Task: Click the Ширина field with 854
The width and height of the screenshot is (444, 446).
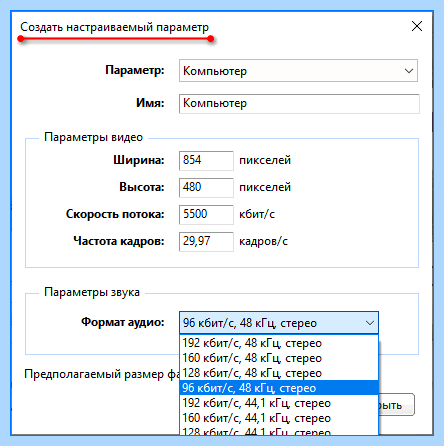Action: point(206,161)
